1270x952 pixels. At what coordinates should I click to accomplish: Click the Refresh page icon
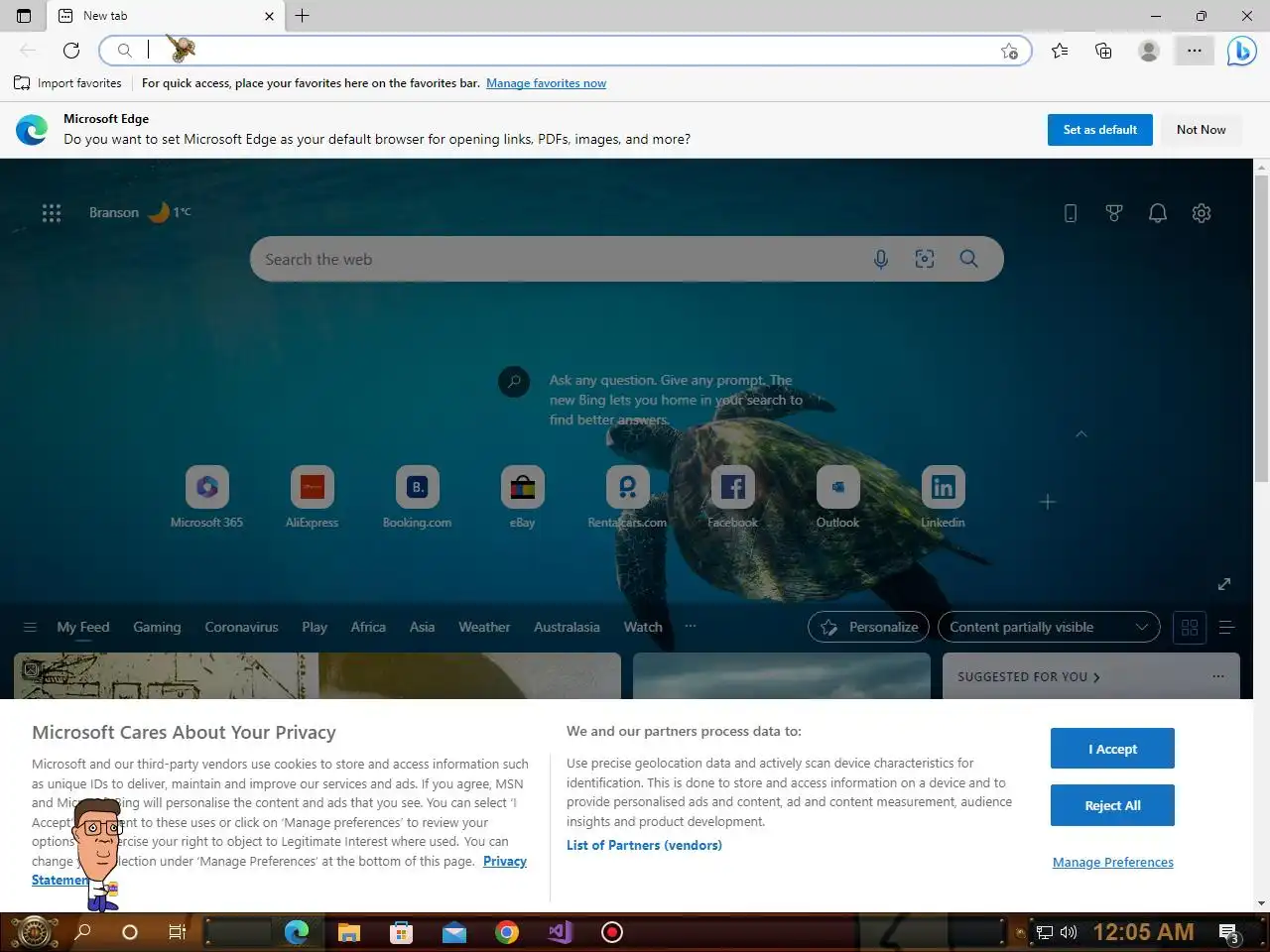click(x=71, y=51)
